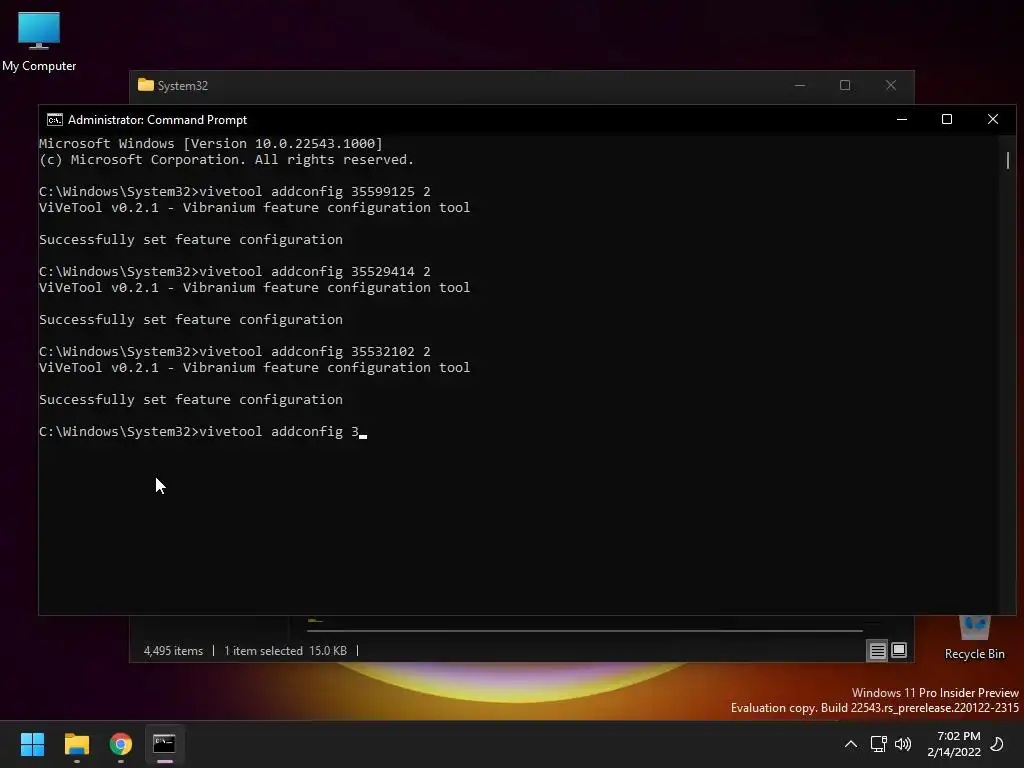Open volume speaker tray icon

click(903, 744)
